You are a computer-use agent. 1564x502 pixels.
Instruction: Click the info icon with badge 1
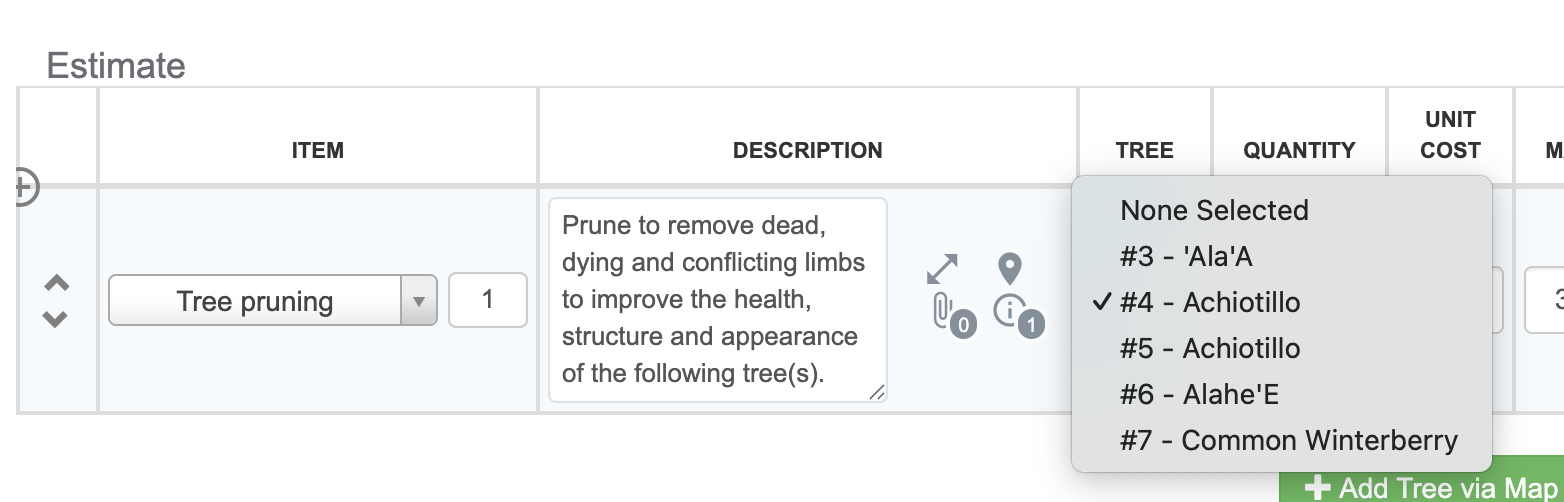tap(1008, 311)
